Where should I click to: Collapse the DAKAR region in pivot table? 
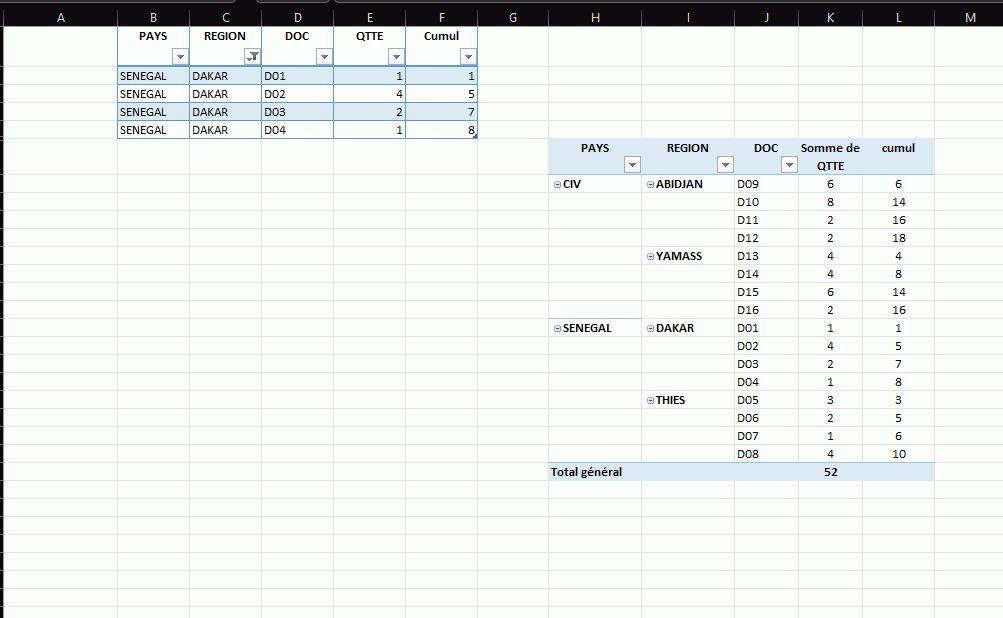[x=650, y=329]
